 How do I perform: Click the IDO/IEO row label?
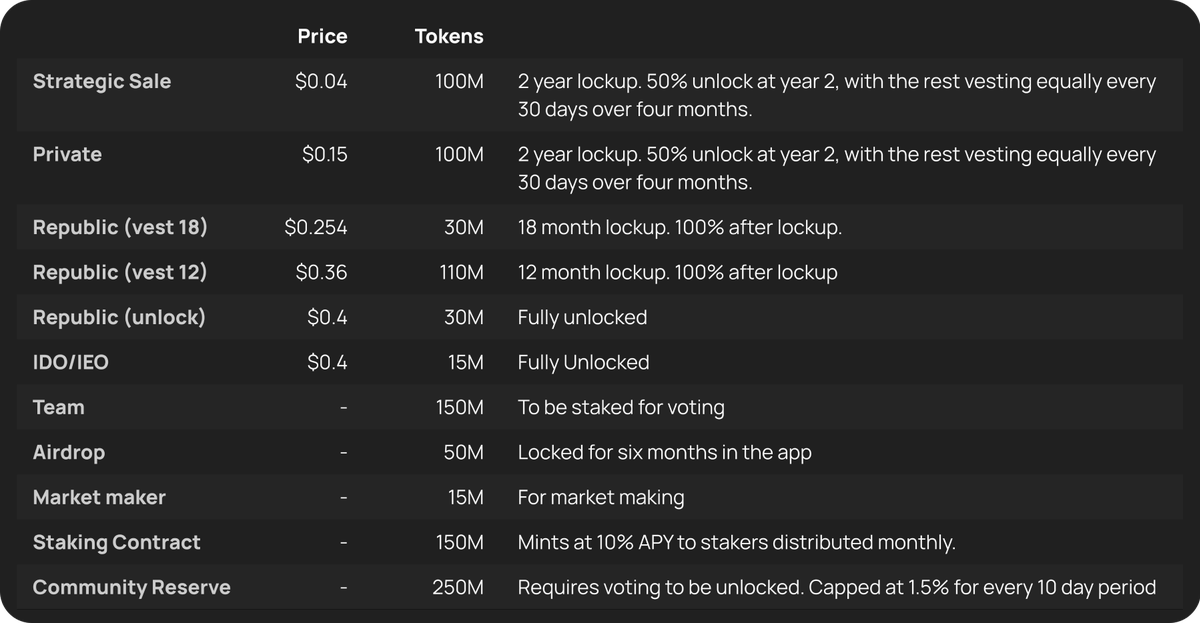[71, 362]
